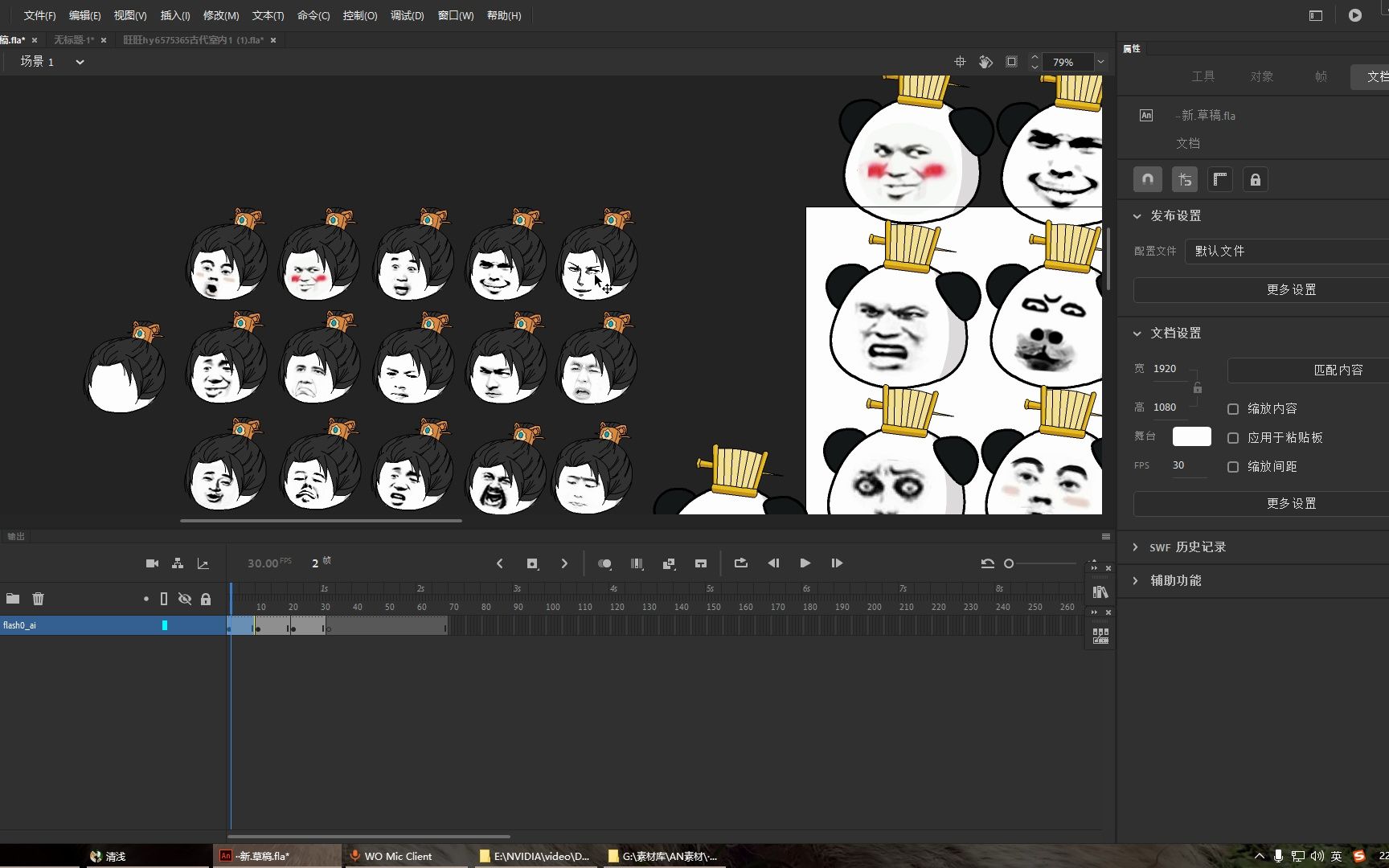Switch to the 帧 properties tab

coord(1321,76)
